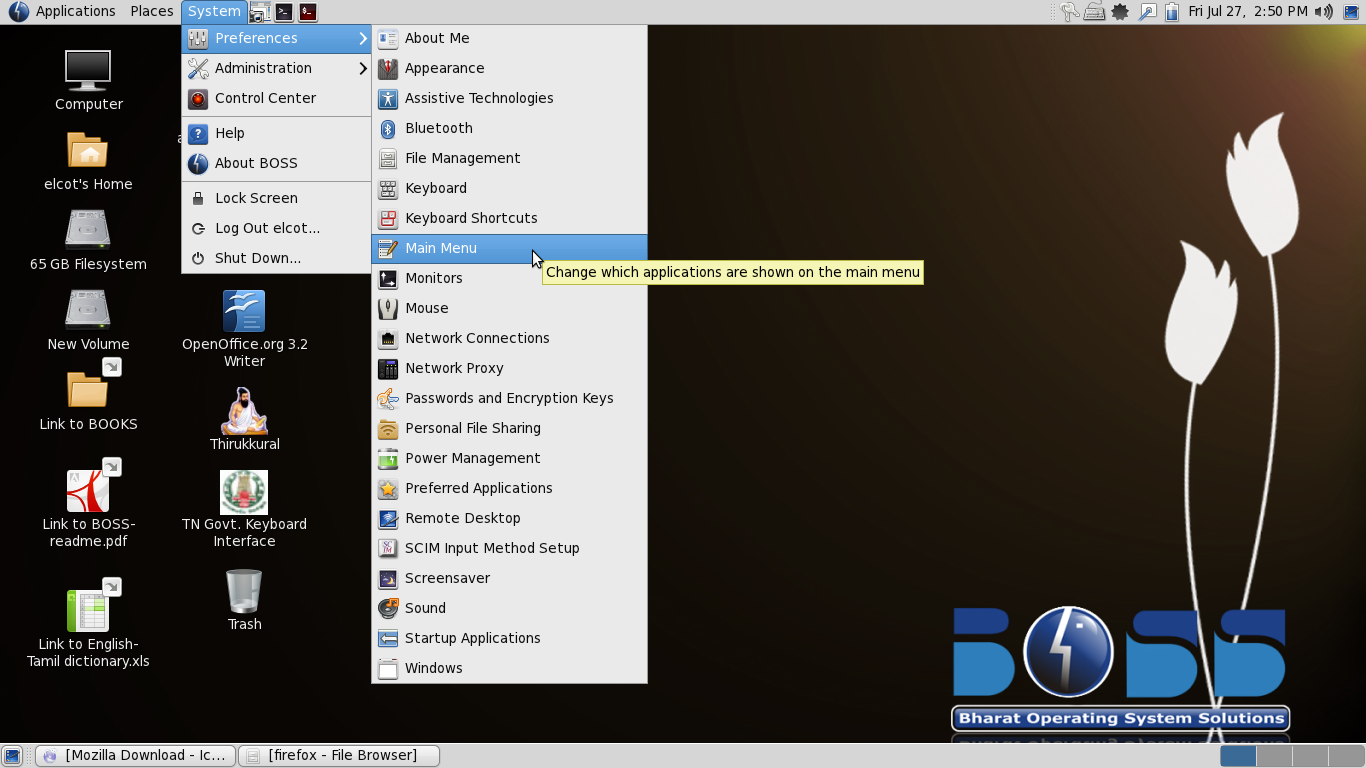Image resolution: width=1366 pixels, height=768 pixels.
Task: Open Keyboard Shortcuts preferences
Action: tap(509, 218)
